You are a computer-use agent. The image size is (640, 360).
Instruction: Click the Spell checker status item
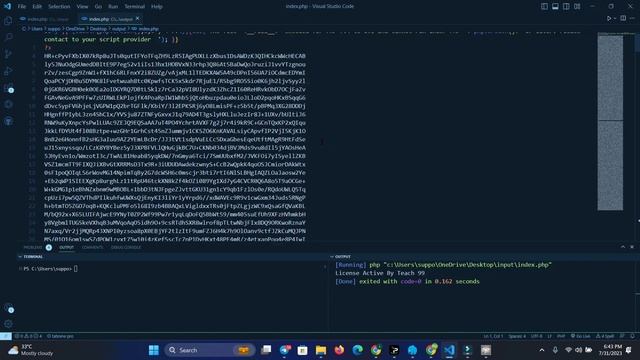(605, 336)
